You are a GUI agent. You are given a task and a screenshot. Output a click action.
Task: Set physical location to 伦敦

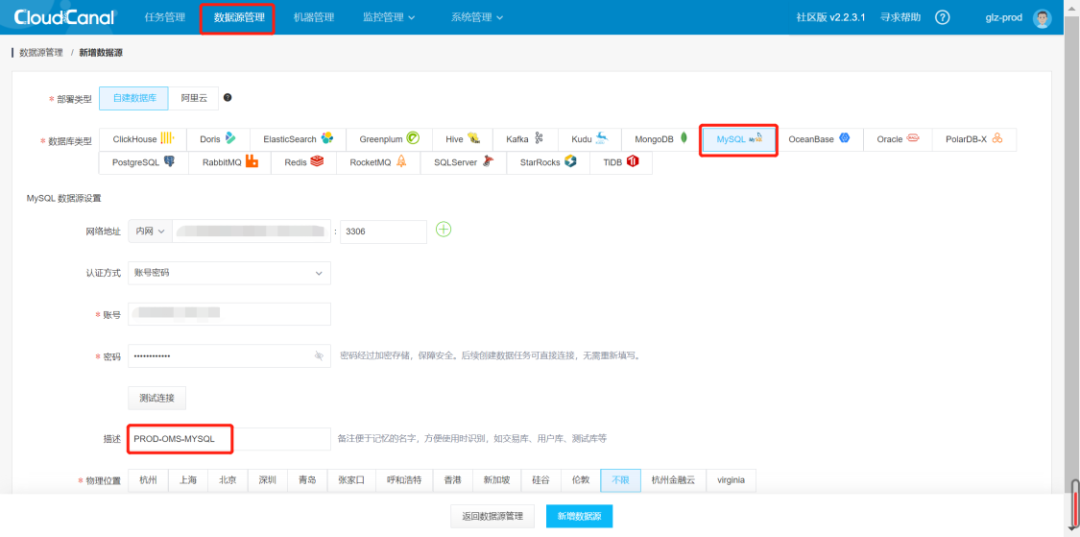(x=581, y=481)
